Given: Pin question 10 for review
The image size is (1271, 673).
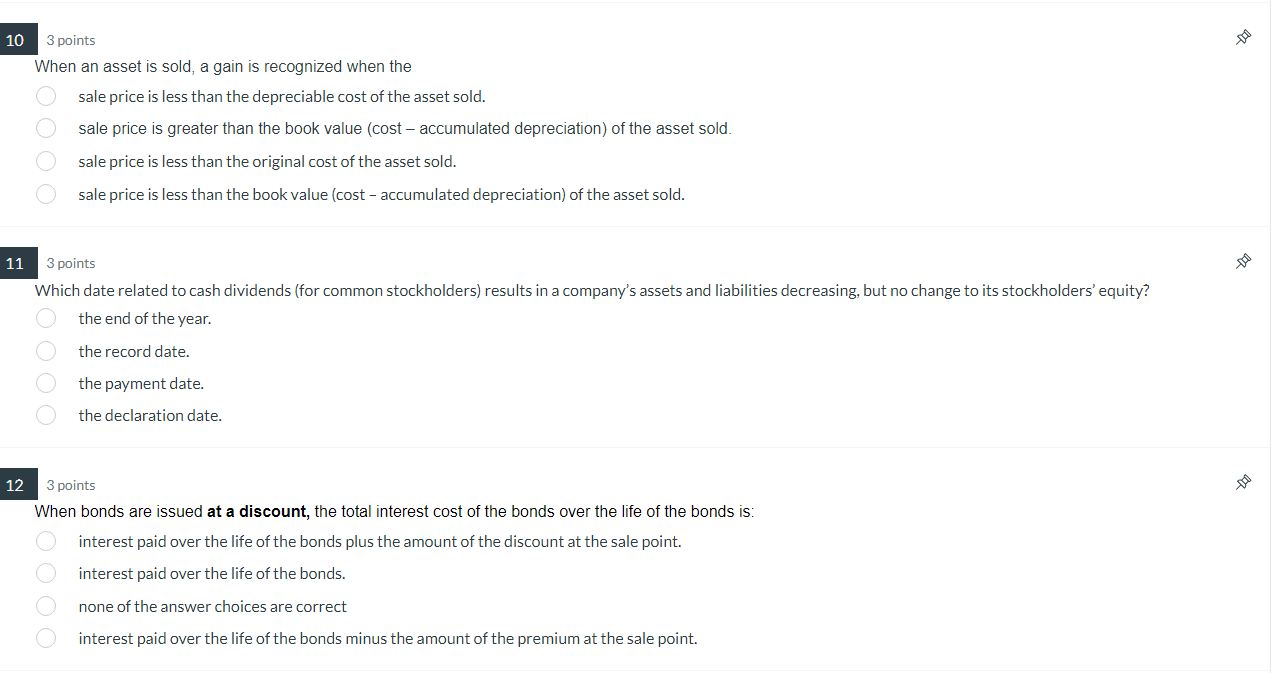Looking at the screenshot, I should tap(1243, 36).
